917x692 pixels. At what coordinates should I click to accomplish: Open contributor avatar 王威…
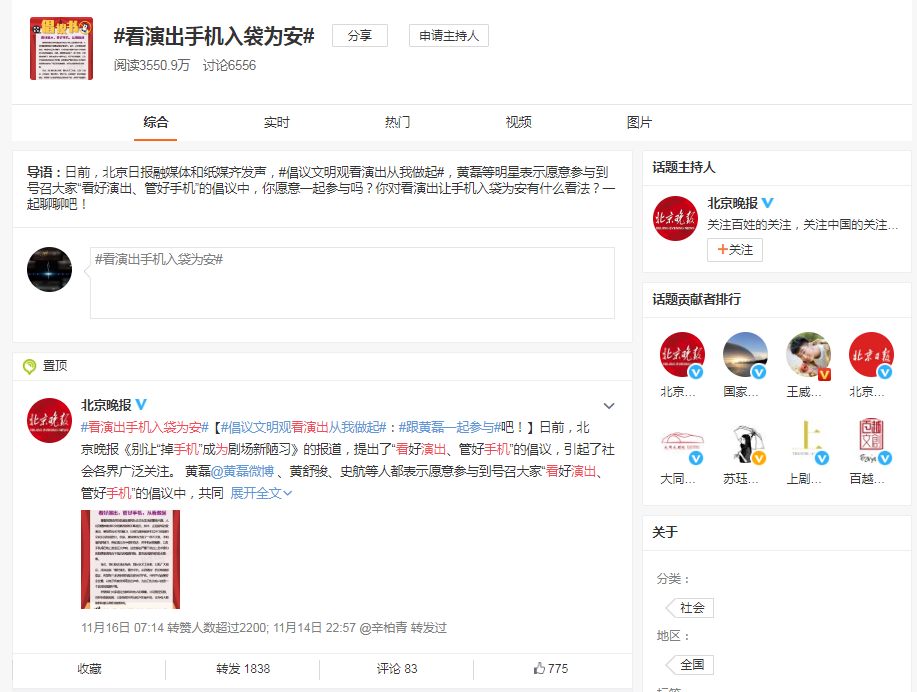pos(808,354)
